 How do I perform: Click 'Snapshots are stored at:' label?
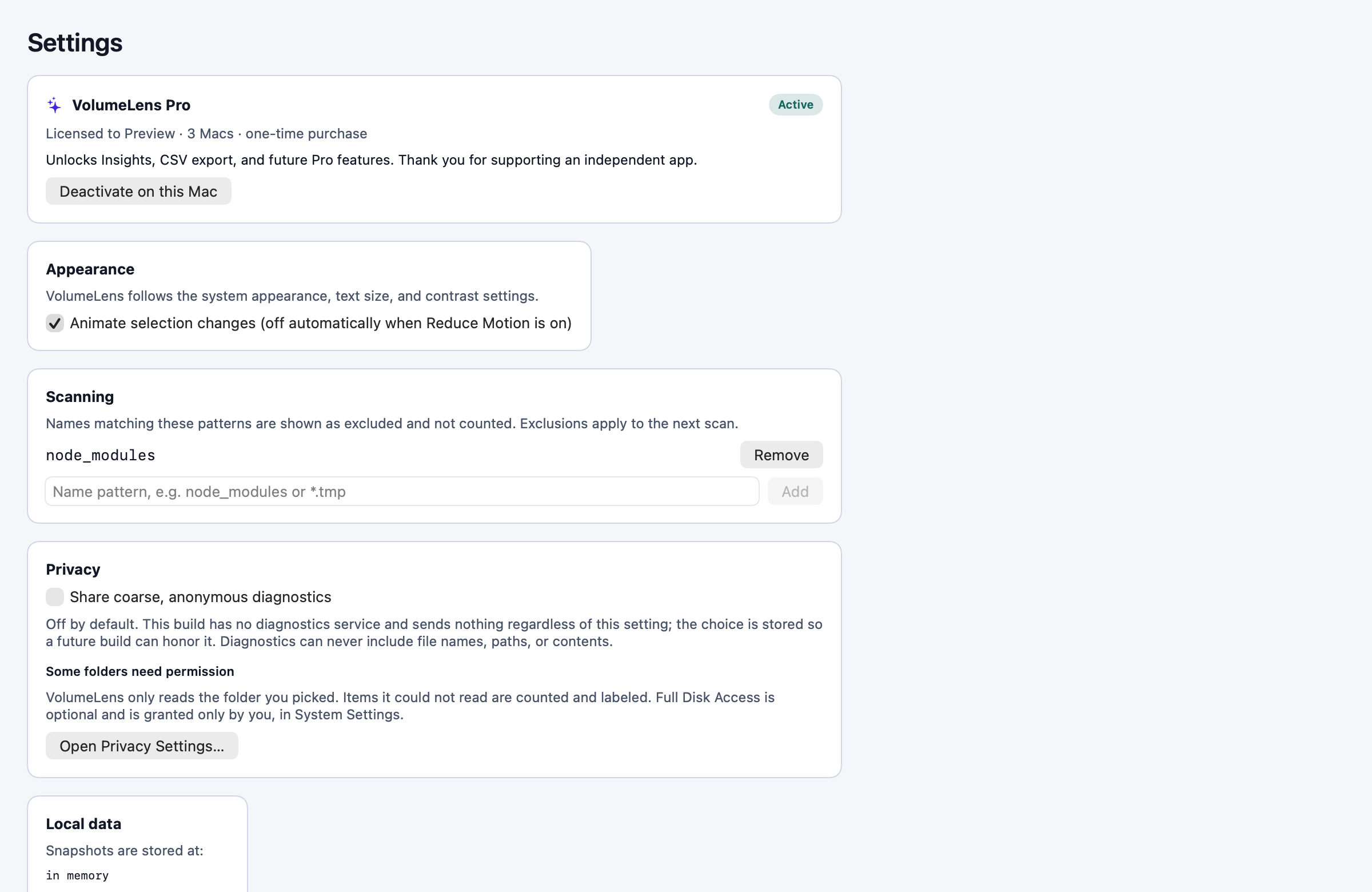coord(125,850)
